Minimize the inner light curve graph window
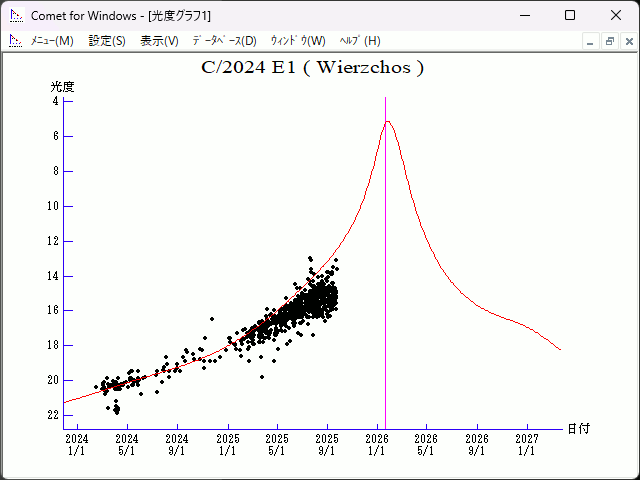Image resolution: width=640 pixels, height=480 pixels. pos(591,41)
